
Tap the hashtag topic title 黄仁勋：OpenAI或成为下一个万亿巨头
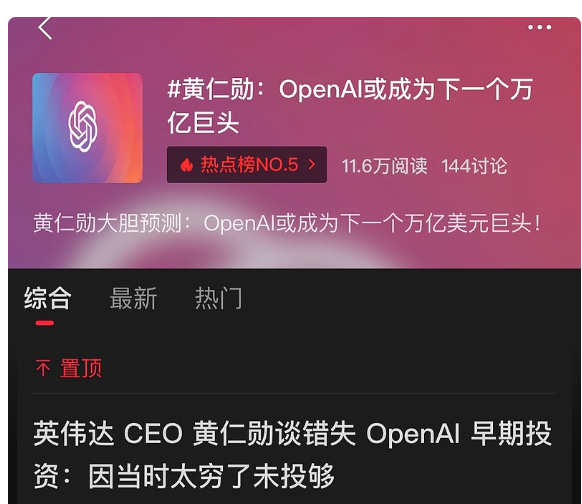tap(350, 106)
